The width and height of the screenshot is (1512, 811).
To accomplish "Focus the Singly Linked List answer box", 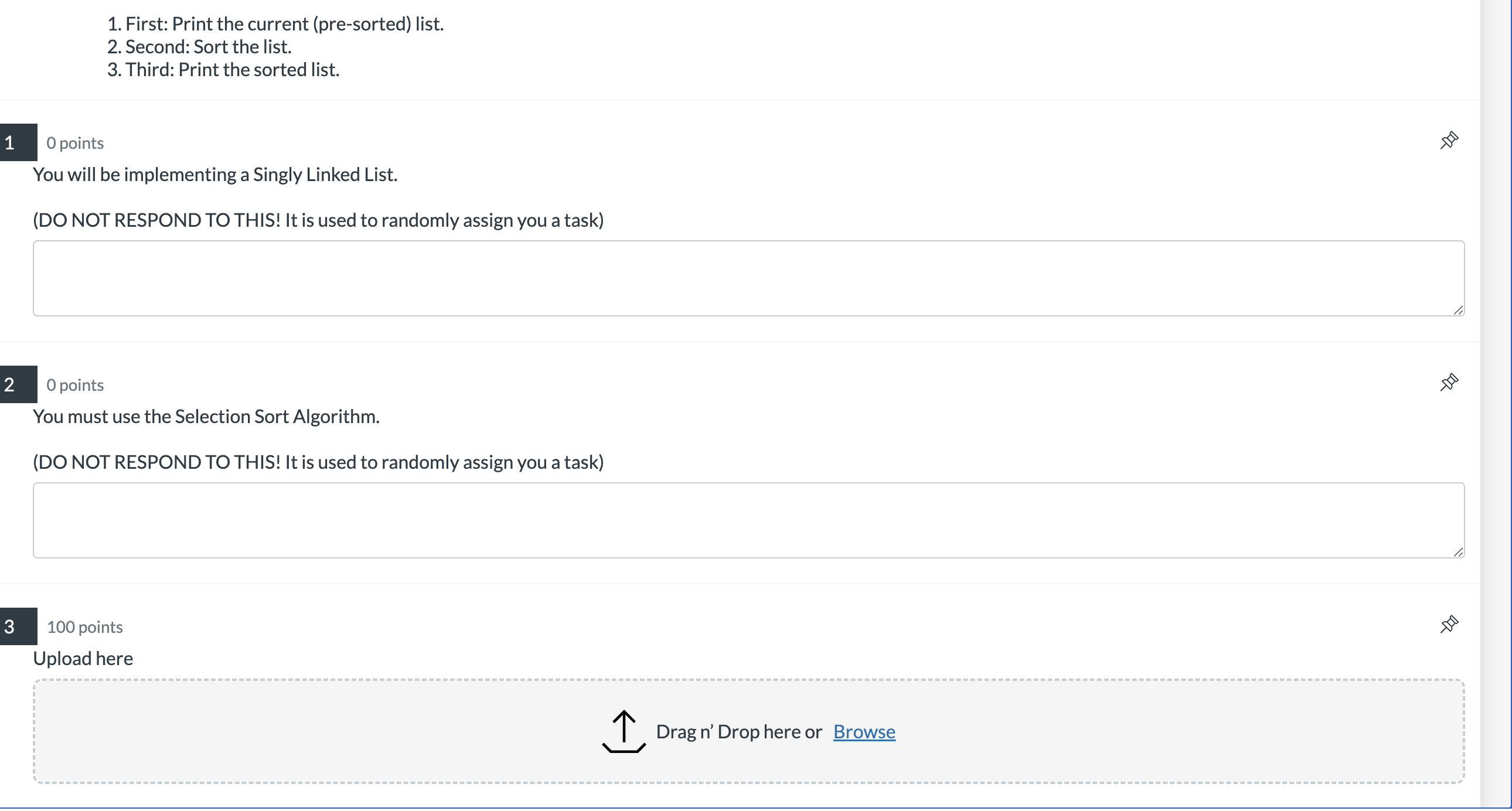I will pos(748,279).
